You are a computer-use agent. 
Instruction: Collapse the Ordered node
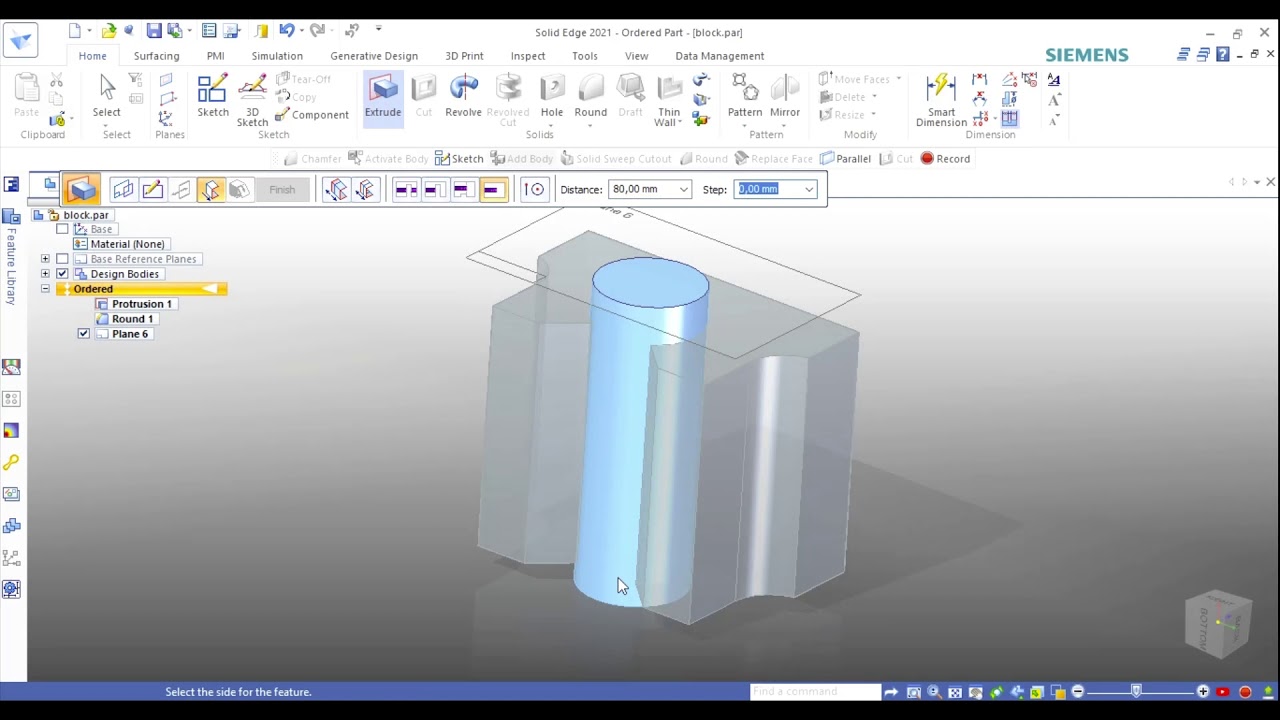click(45, 289)
